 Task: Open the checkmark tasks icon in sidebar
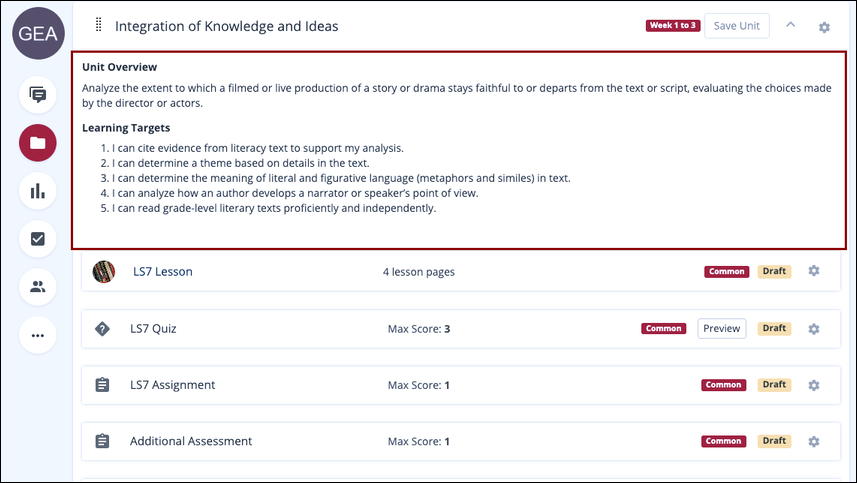[38, 239]
